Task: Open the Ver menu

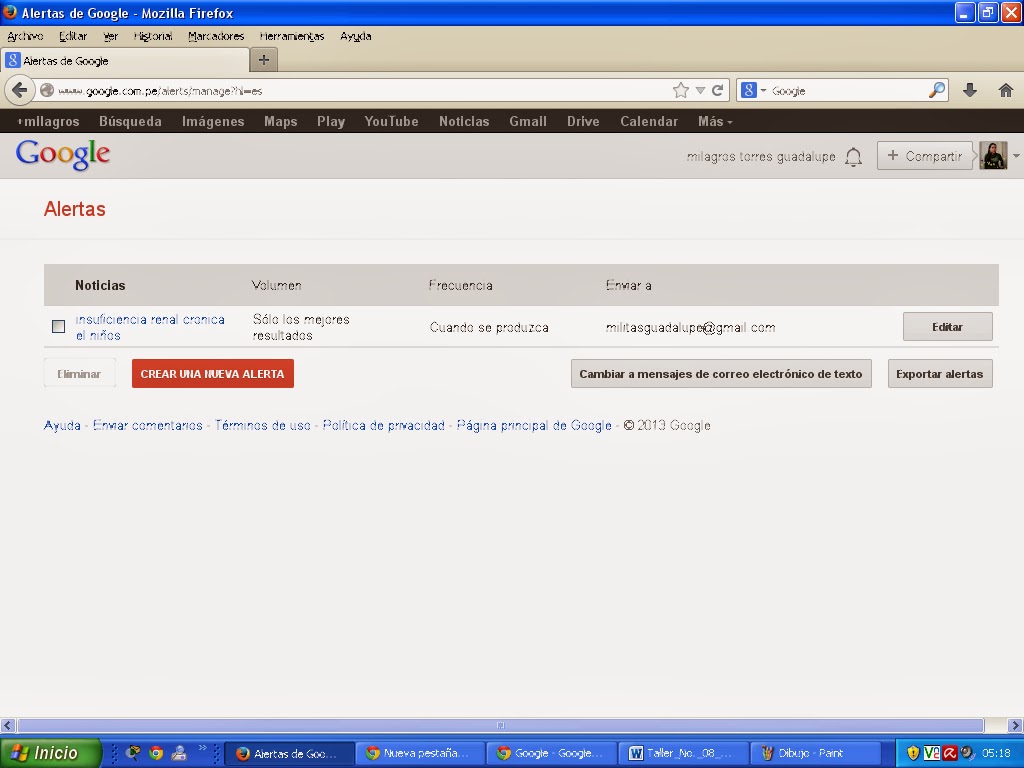Action: pos(110,36)
